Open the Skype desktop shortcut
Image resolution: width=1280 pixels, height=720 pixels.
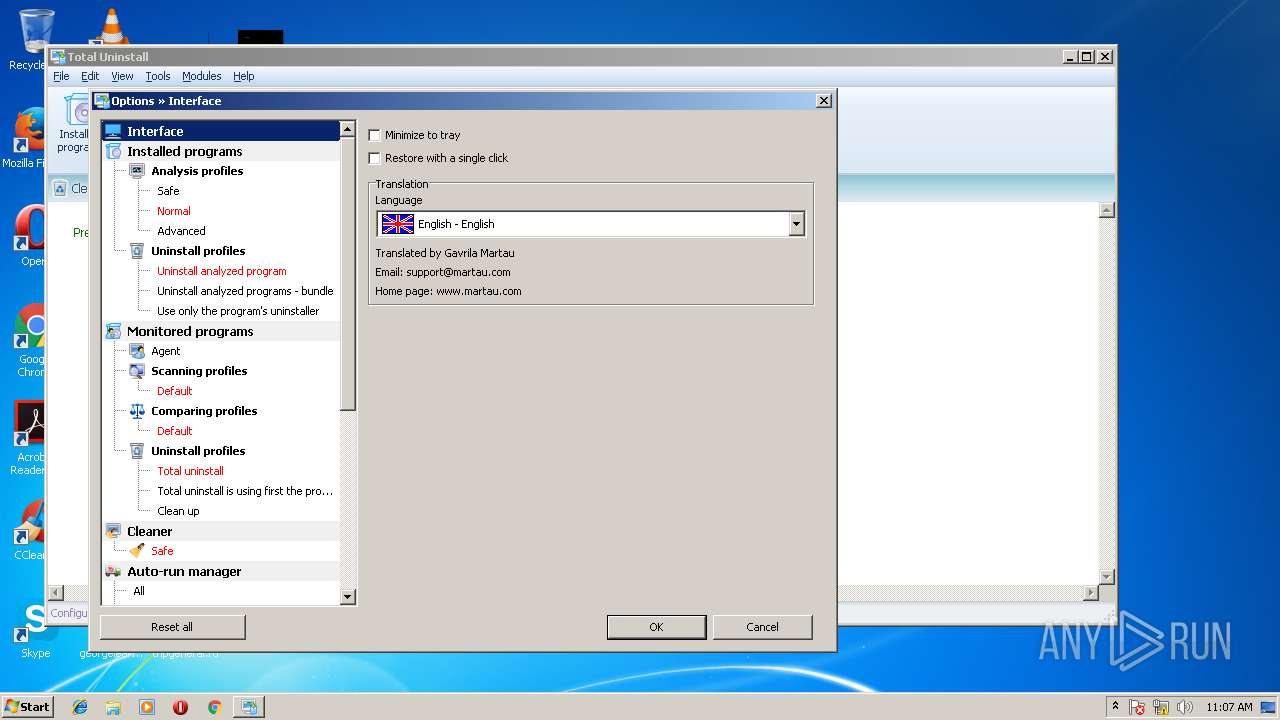tap(35, 630)
